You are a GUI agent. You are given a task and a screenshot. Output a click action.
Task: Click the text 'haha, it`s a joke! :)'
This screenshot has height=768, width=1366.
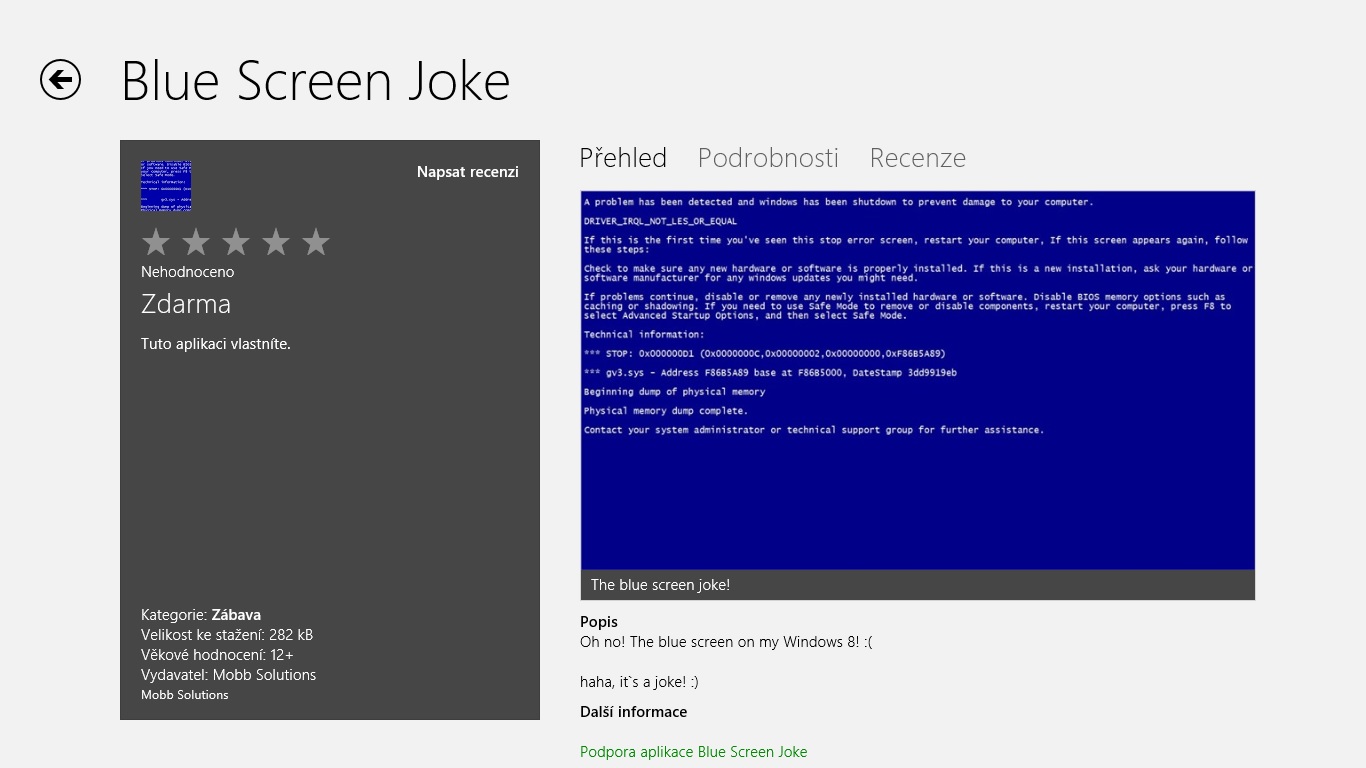point(639,682)
